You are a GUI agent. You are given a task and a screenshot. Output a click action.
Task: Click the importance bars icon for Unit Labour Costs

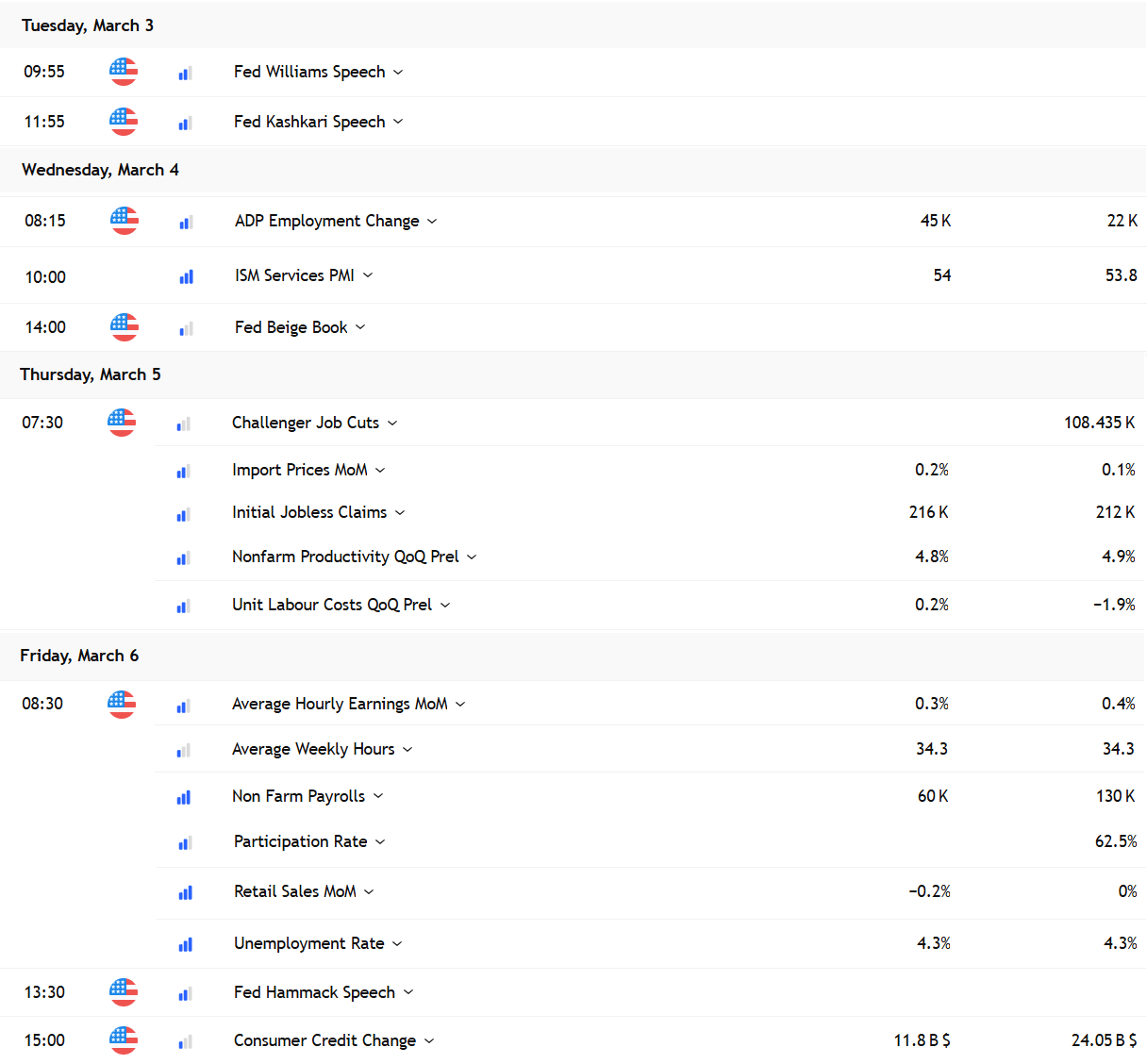183,606
